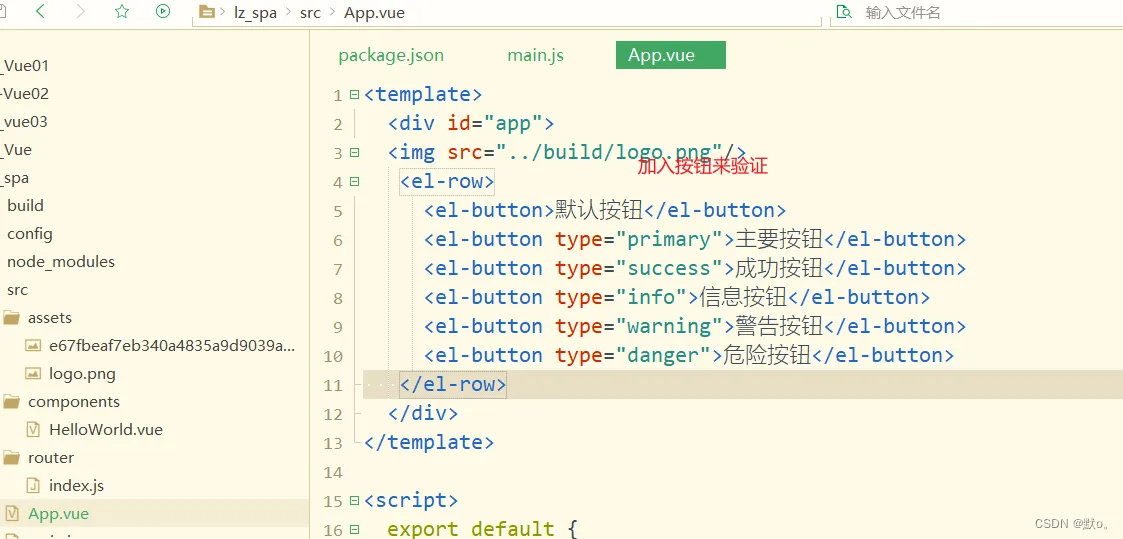1123x539 pixels.
Task: Collapse the el-row block fold marker
Action: pyautogui.click(x=354, y=182)
